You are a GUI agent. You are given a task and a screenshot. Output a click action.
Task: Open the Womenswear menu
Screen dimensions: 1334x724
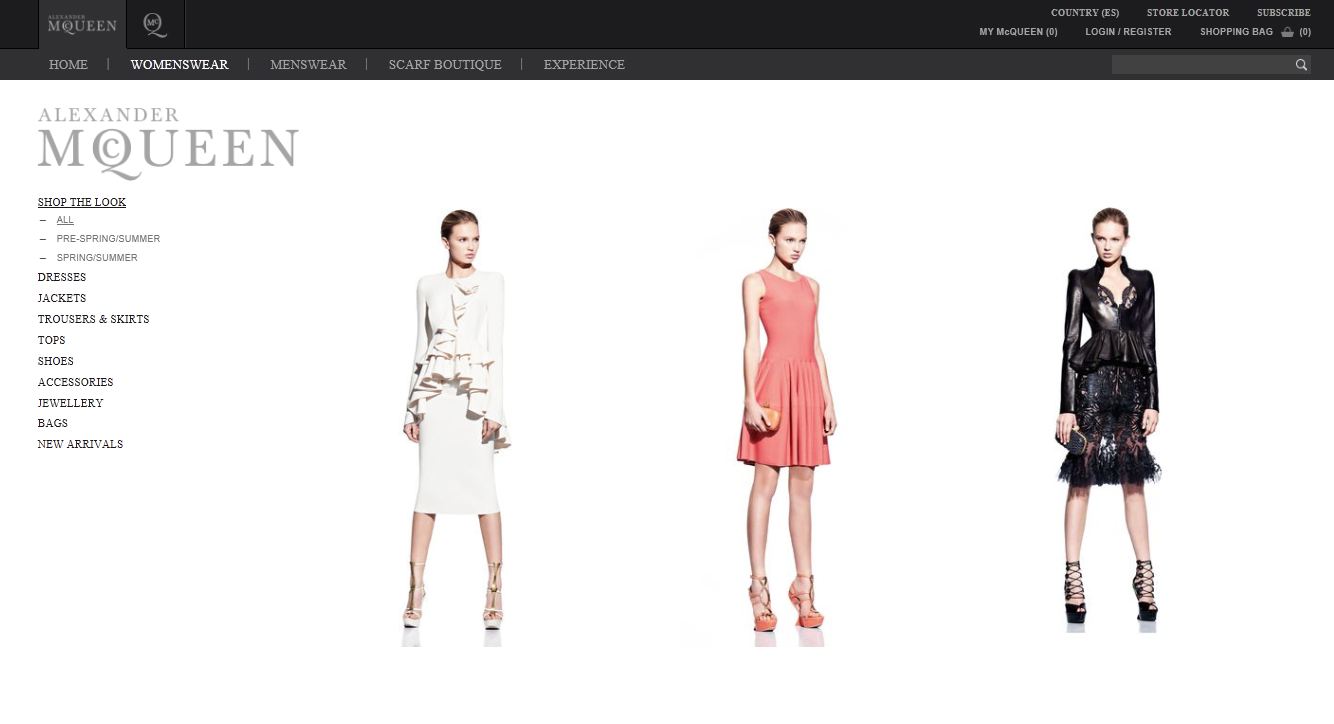click(x=179, y=65)
